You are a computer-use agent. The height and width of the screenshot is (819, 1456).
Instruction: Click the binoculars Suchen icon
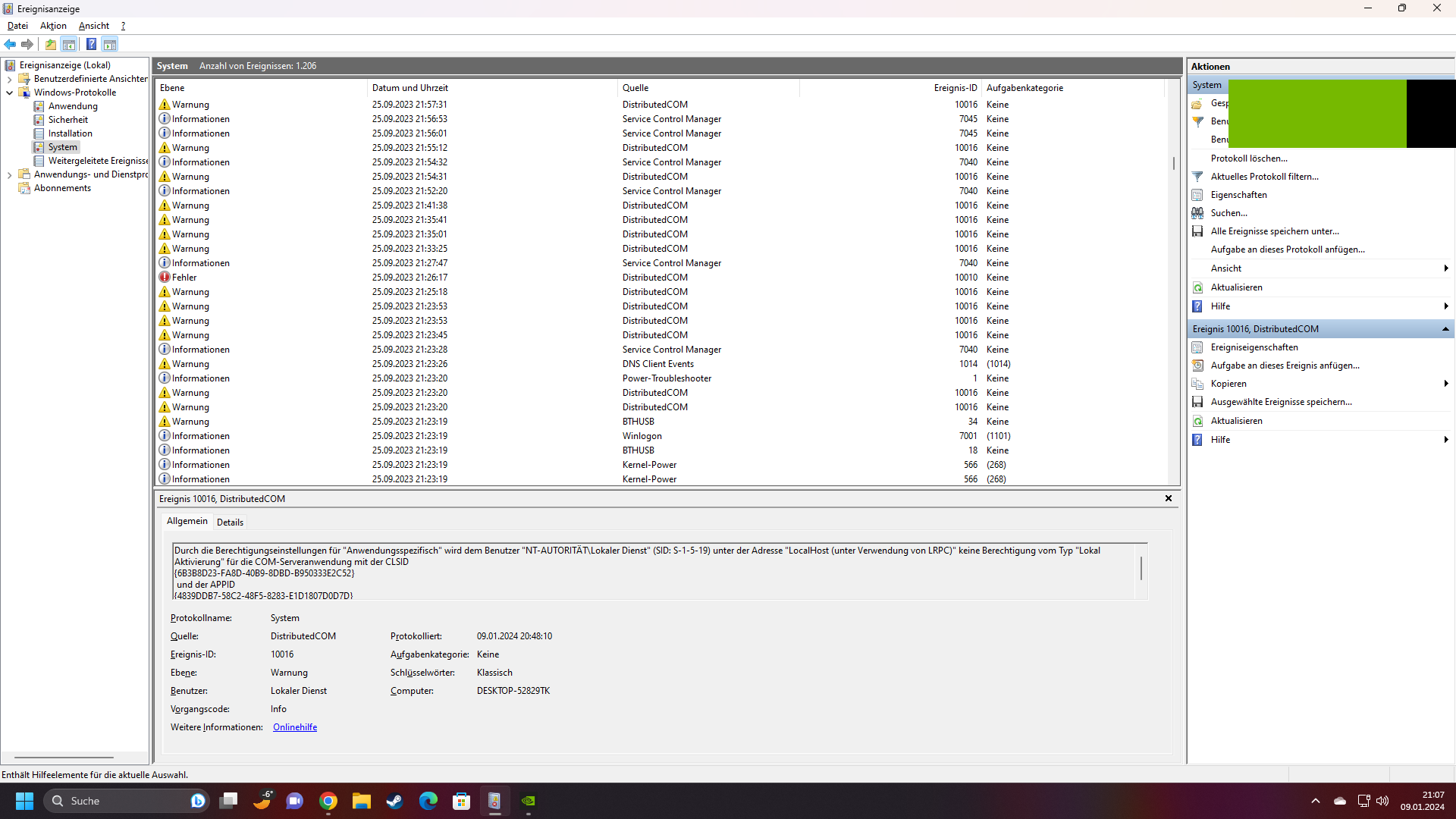coord(1197,213)
